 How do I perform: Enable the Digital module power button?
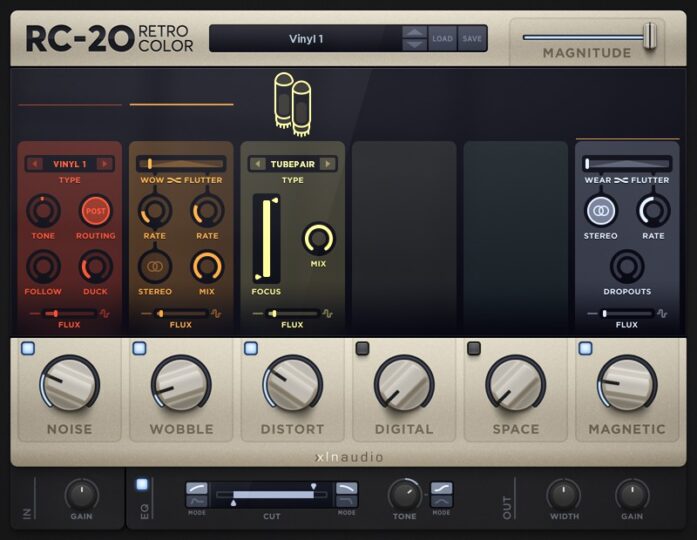pos(363,348)
